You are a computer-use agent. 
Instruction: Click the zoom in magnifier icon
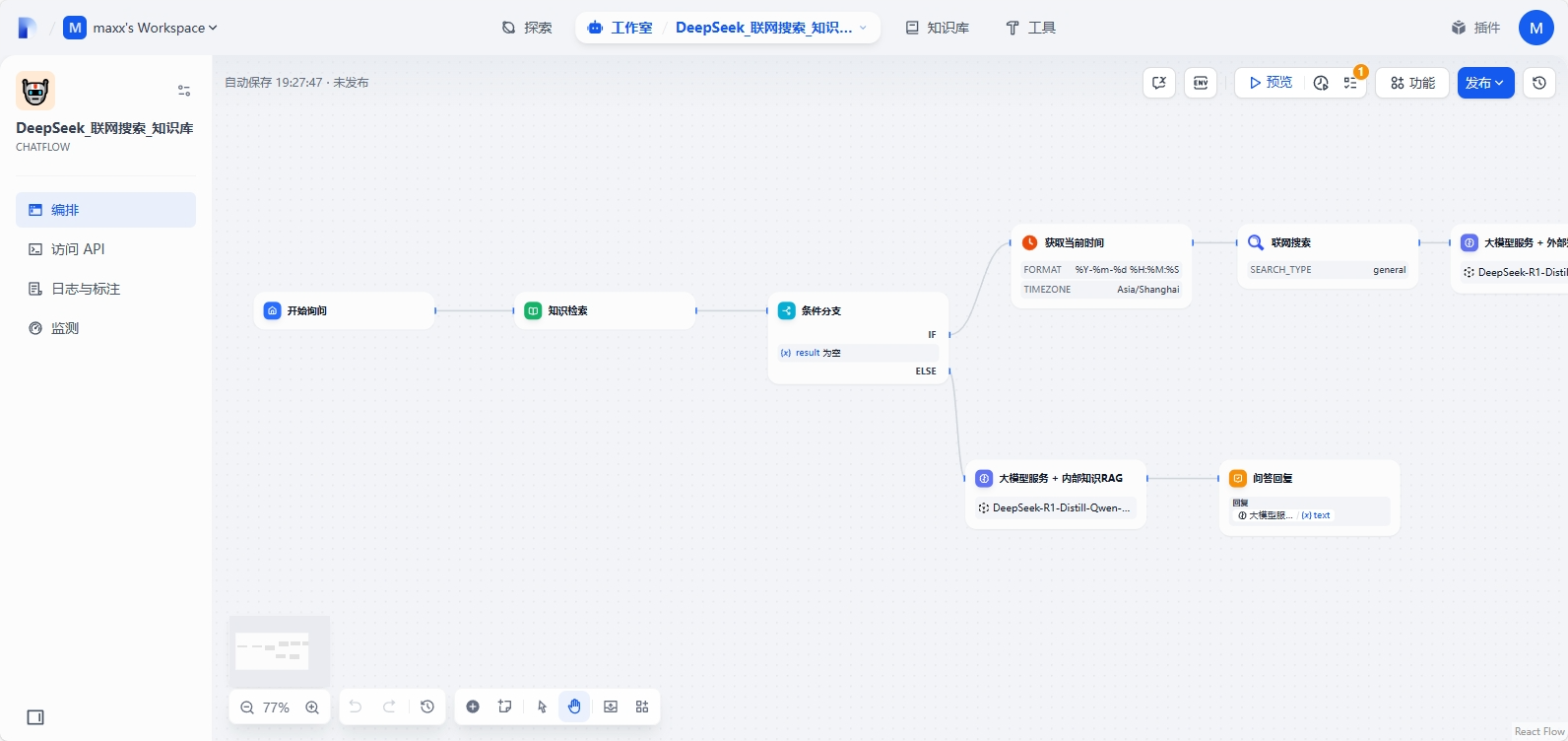[312, 707]
